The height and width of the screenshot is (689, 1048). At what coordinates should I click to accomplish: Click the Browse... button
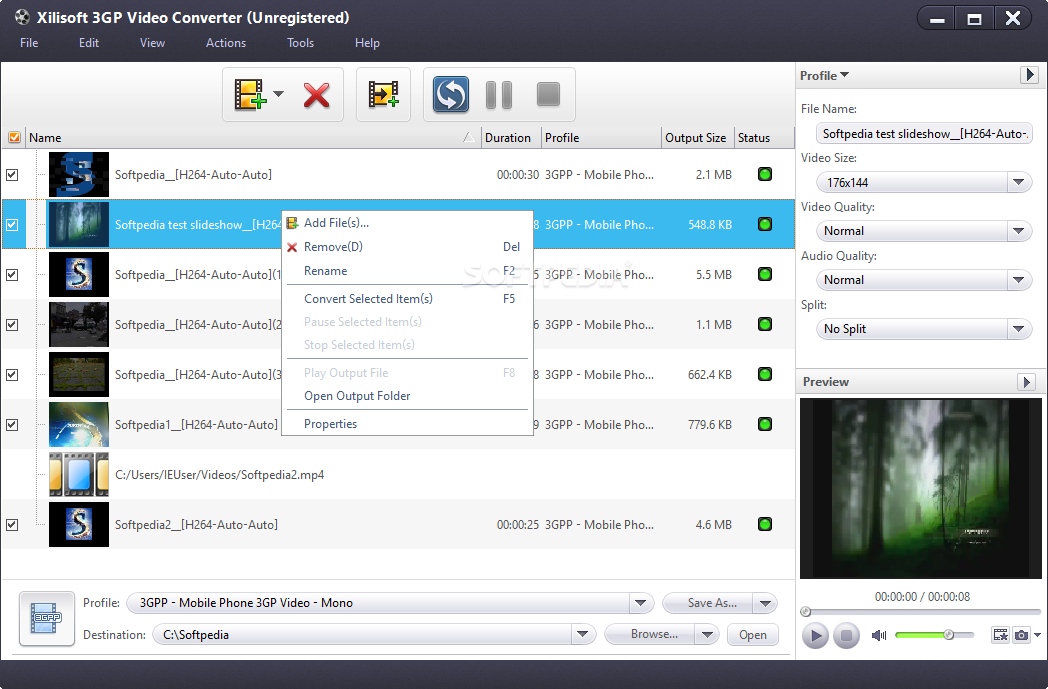click(x=650, y=634)
